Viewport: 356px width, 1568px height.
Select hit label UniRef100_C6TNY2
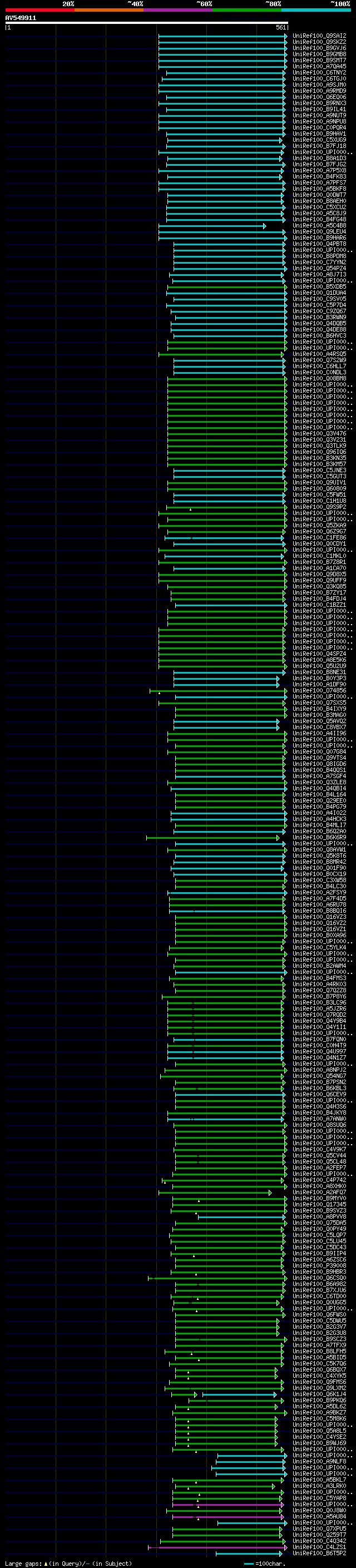(x=319, y=72)
